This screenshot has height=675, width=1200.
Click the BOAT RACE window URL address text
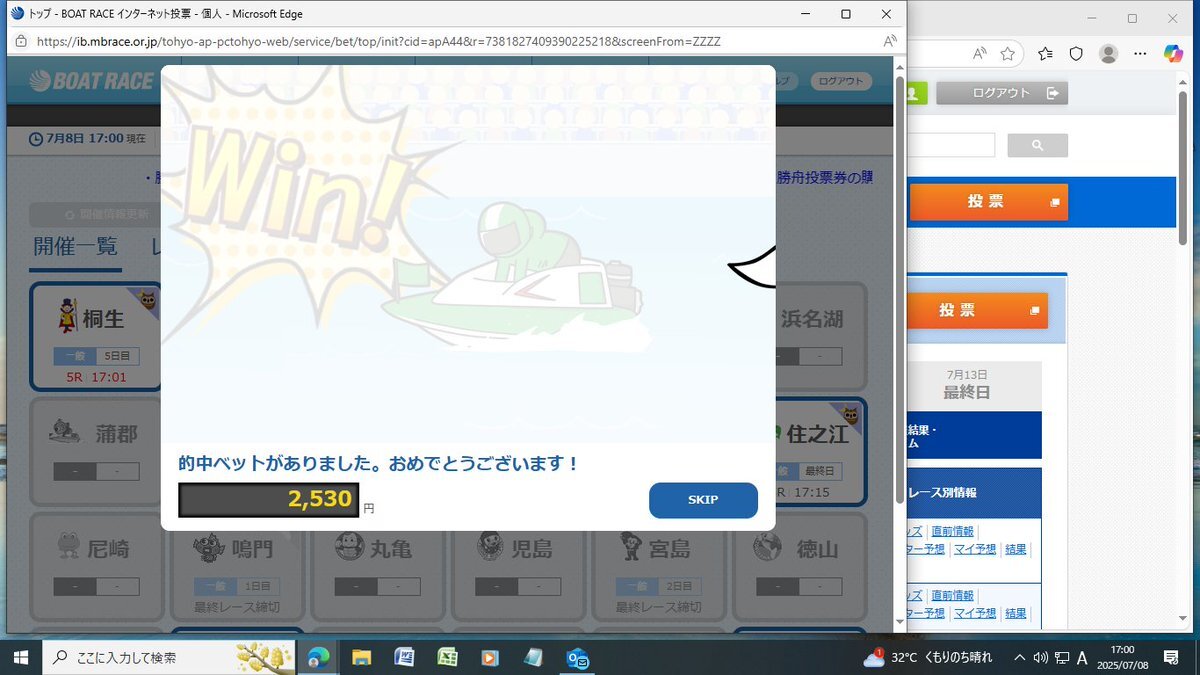[x=378, y=42]
